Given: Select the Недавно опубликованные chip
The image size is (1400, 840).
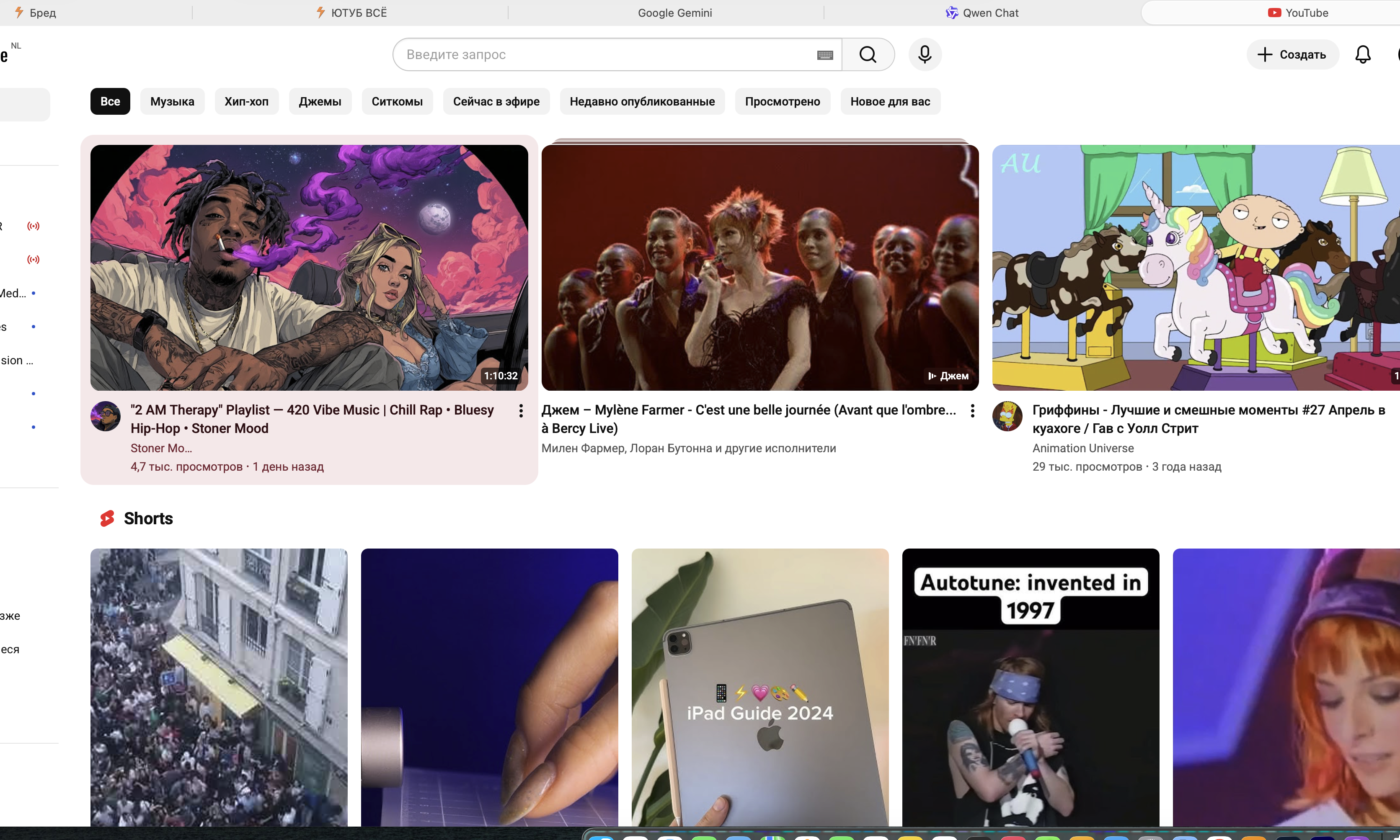Looking at the screenshot, I should coord(642,101).
